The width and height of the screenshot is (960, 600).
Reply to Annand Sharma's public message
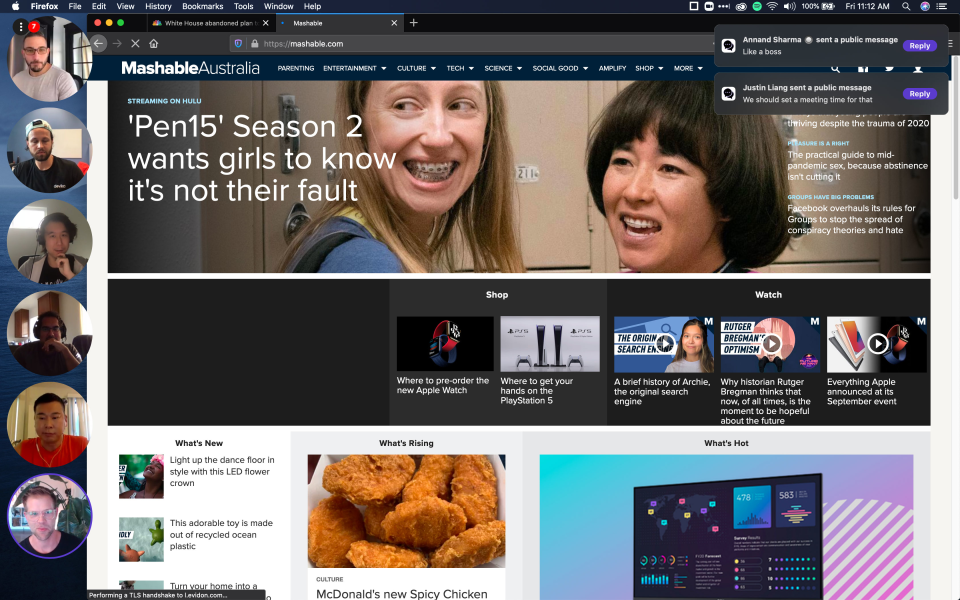coord(919,45)
